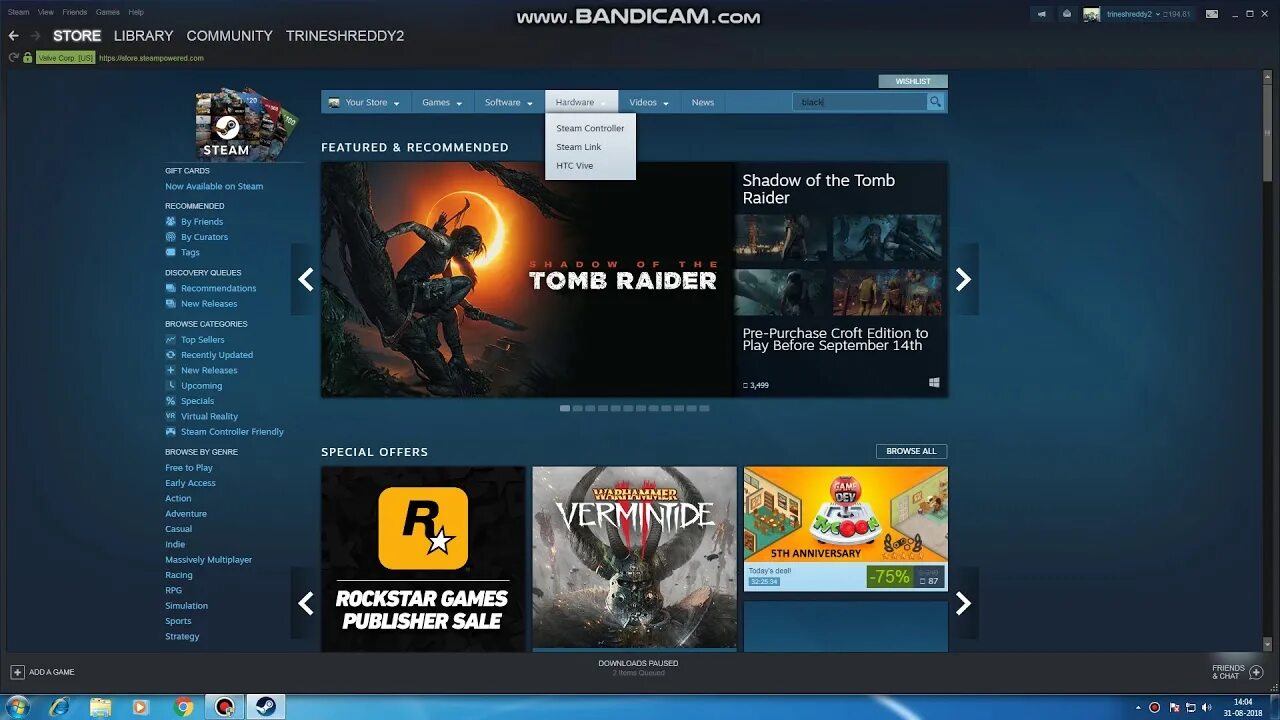Image resolution: width=1280 pixels, height=720 pixels.
Task: Switch to the LIBRARY tab
Action: (143, 35)
